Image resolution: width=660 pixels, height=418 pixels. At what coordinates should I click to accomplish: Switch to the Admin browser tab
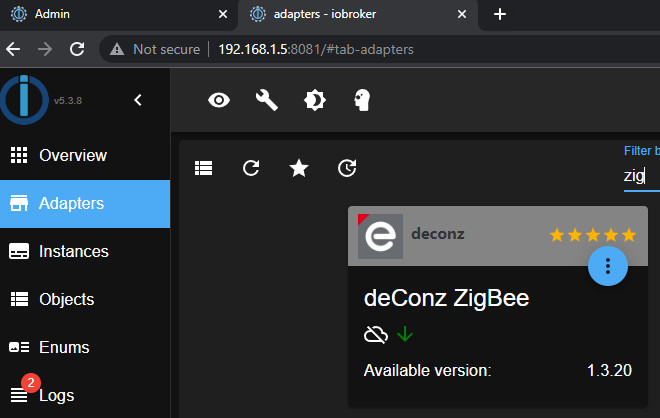click(x=110, y=14)
